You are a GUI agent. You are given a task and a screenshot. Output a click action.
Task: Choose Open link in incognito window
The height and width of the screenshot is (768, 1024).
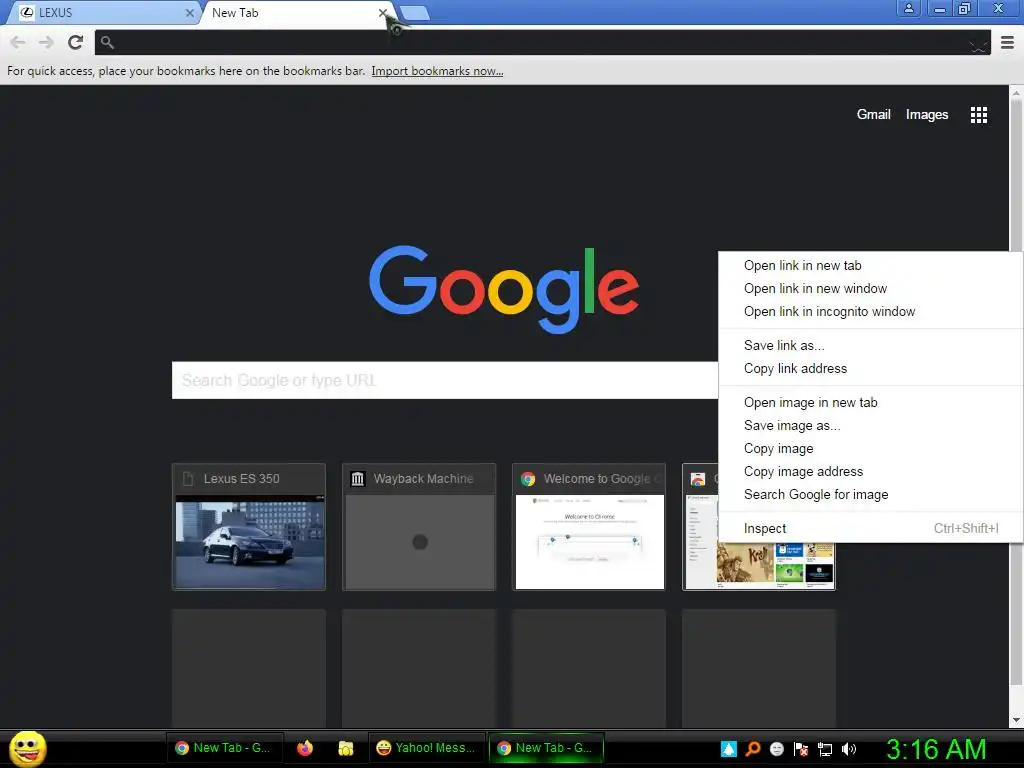tap(871, 312)
